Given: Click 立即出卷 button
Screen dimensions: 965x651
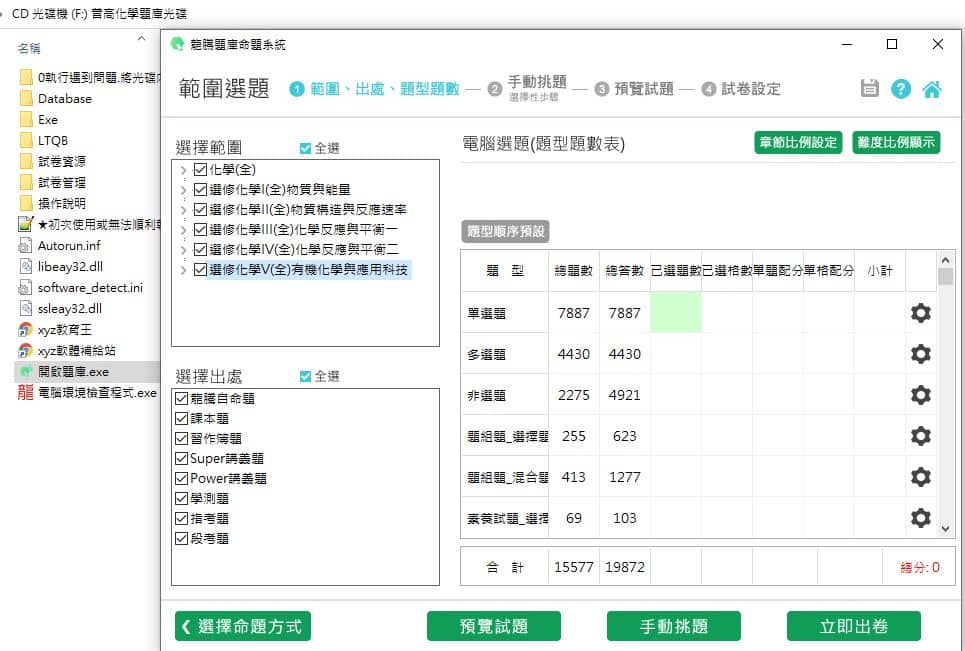Looking at the screenshot, I should [854, 626].
